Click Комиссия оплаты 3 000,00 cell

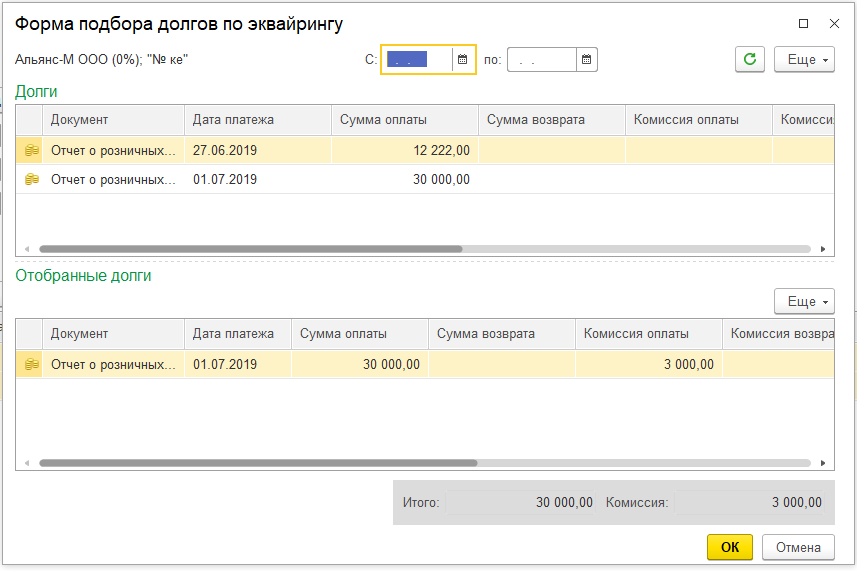coord(647,365)
